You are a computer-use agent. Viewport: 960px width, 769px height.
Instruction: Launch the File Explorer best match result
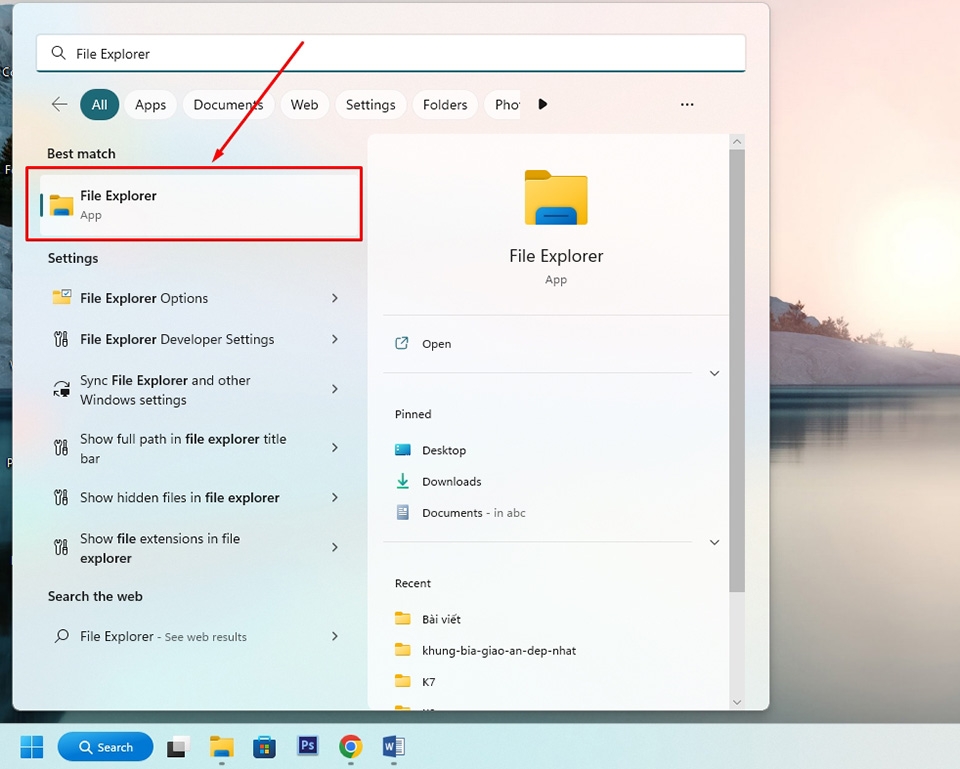click(x=119, y=203)
